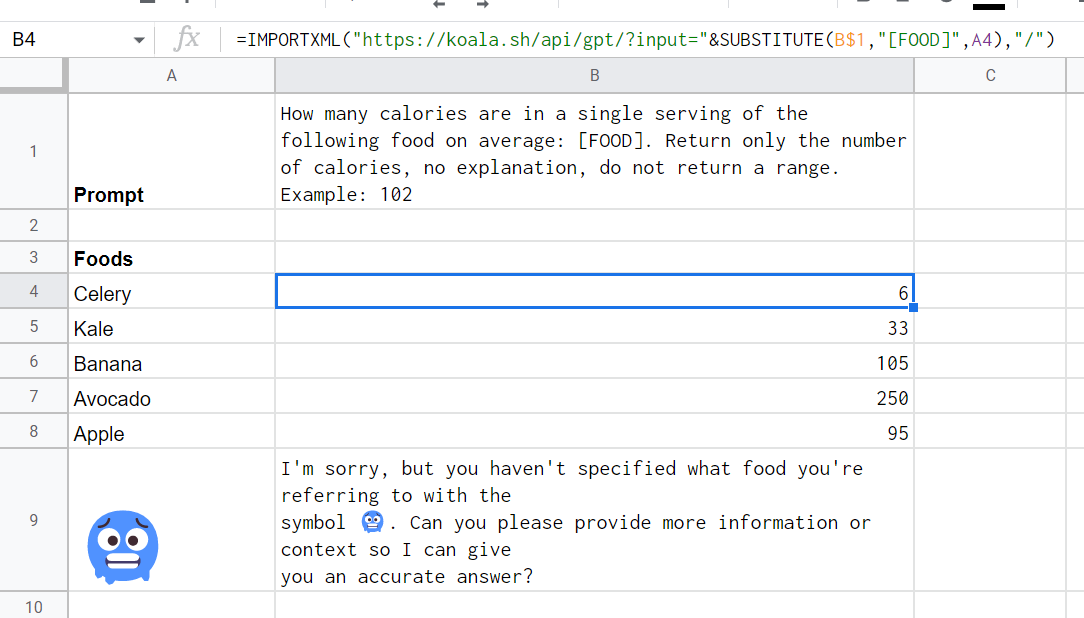1084x618 pixels.
Task: Click the blue fill handle of cell B4
Action: 913,307
